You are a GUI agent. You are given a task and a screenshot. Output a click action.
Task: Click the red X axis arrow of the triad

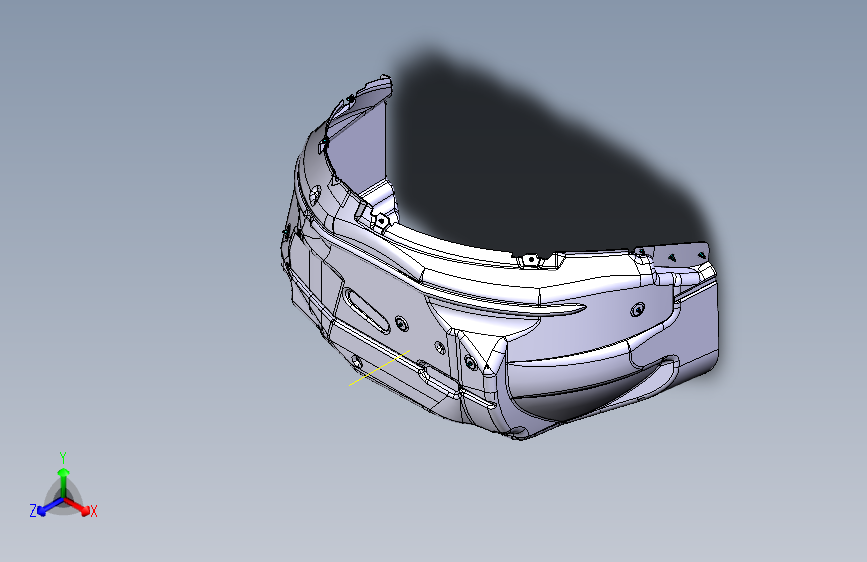pyautogui.click(x=76, y=506)
